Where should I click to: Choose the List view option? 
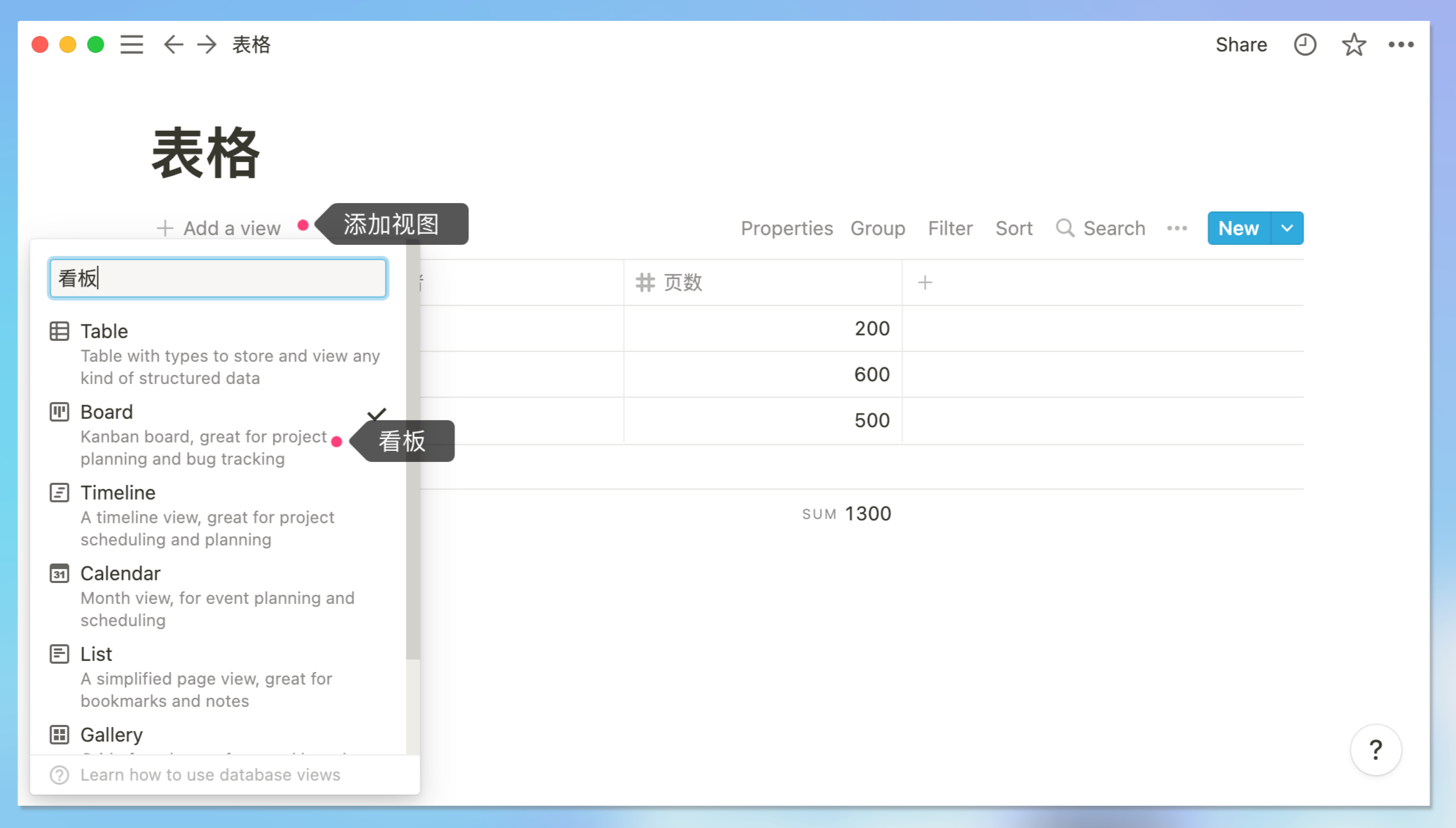tap(218, 676)
